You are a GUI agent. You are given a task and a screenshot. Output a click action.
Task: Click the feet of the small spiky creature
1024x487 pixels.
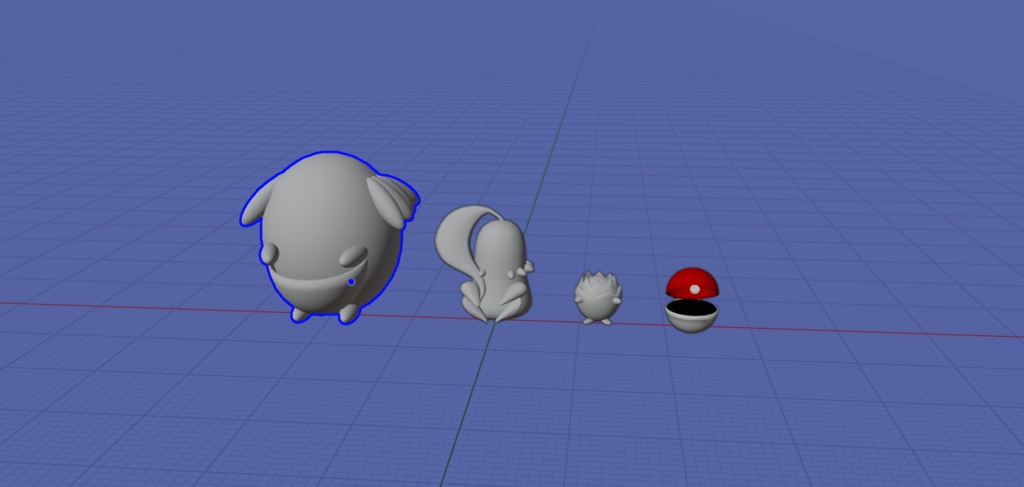click(597, 321)
